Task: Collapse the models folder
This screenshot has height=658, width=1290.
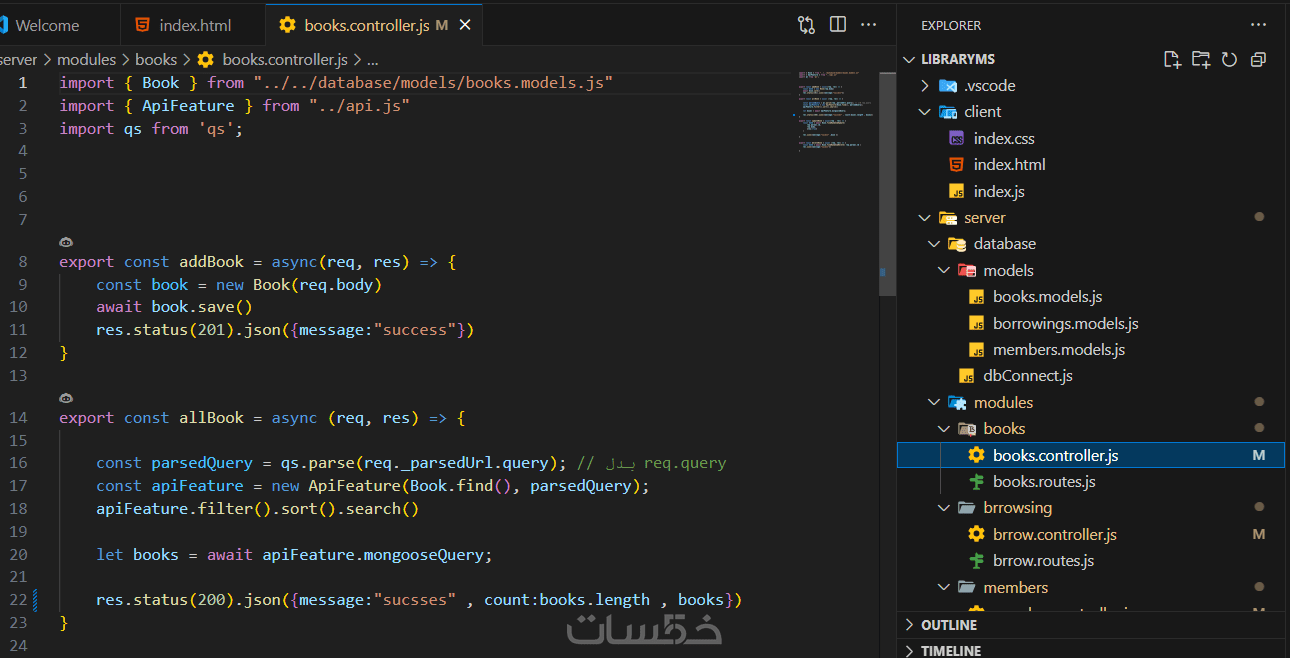Action: (x=1091, y=270)
